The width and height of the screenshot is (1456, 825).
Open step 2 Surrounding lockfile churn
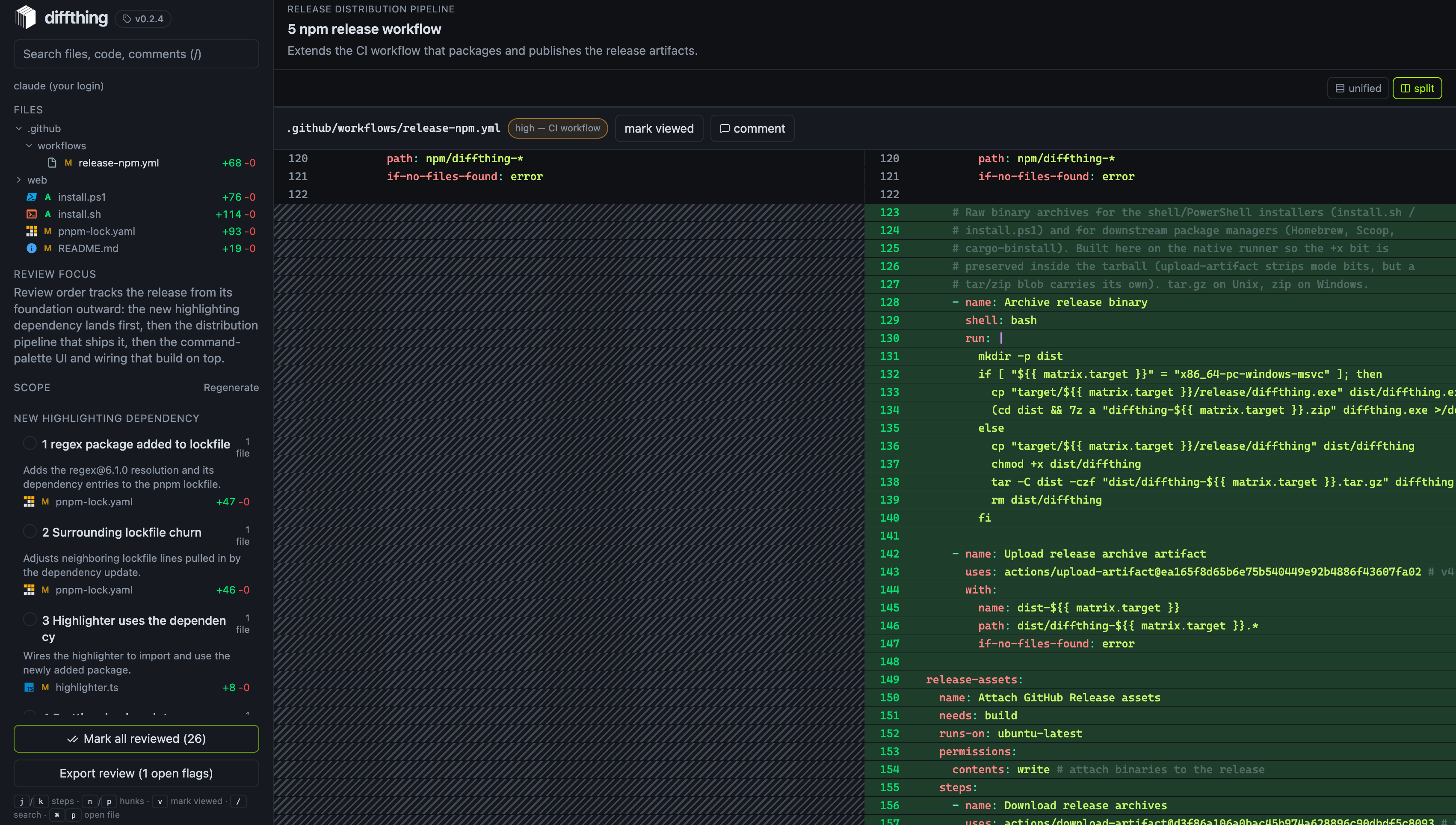coord(121,532)
